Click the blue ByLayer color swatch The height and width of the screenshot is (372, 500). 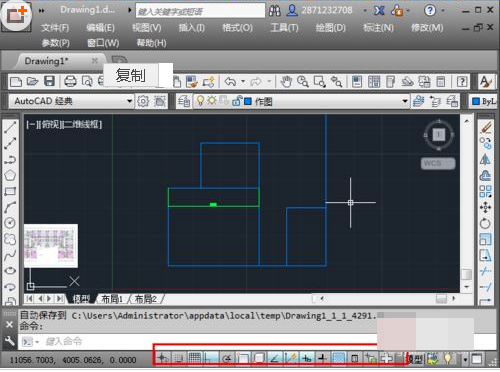pos(476,101)
